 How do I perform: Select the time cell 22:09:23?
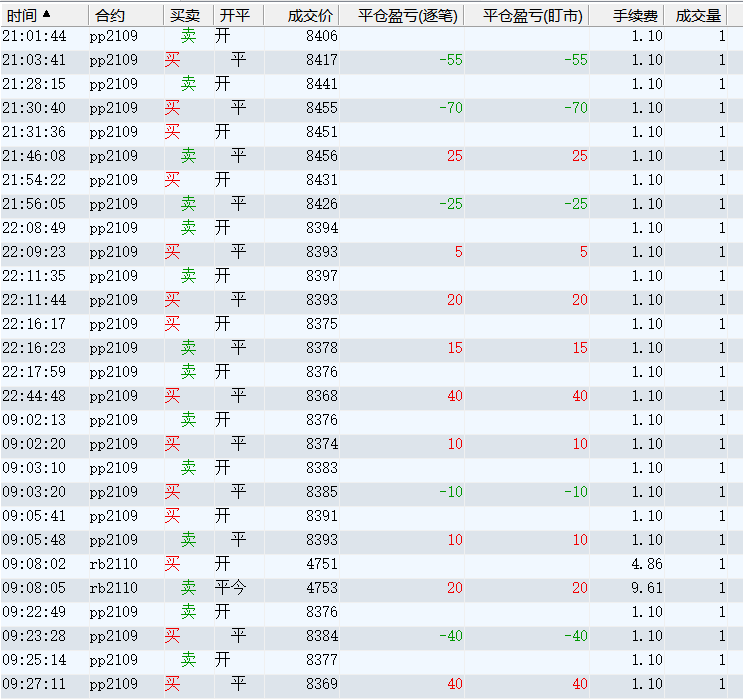(x=34, y=252)
